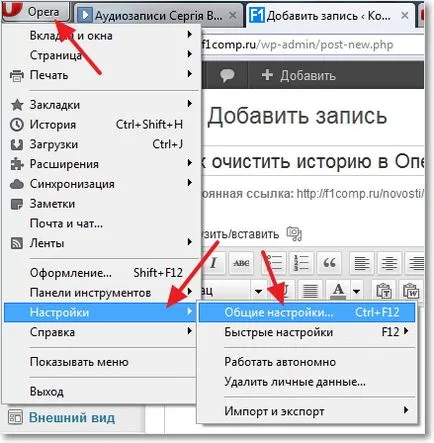This screenshot has height=443, width=434.
Task: Open the Ленты submenu
Action: click(101, 243)
